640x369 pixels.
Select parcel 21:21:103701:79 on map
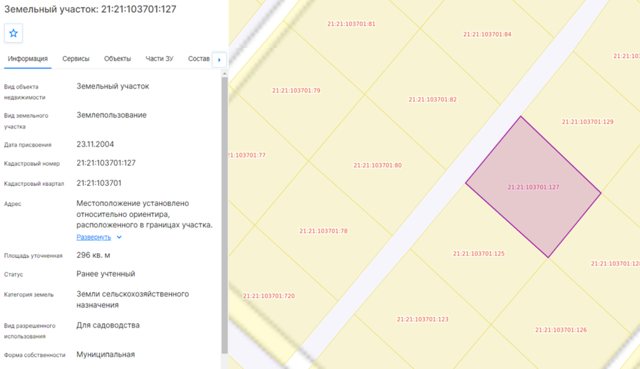pyautogui.click(x=296, y=91)
